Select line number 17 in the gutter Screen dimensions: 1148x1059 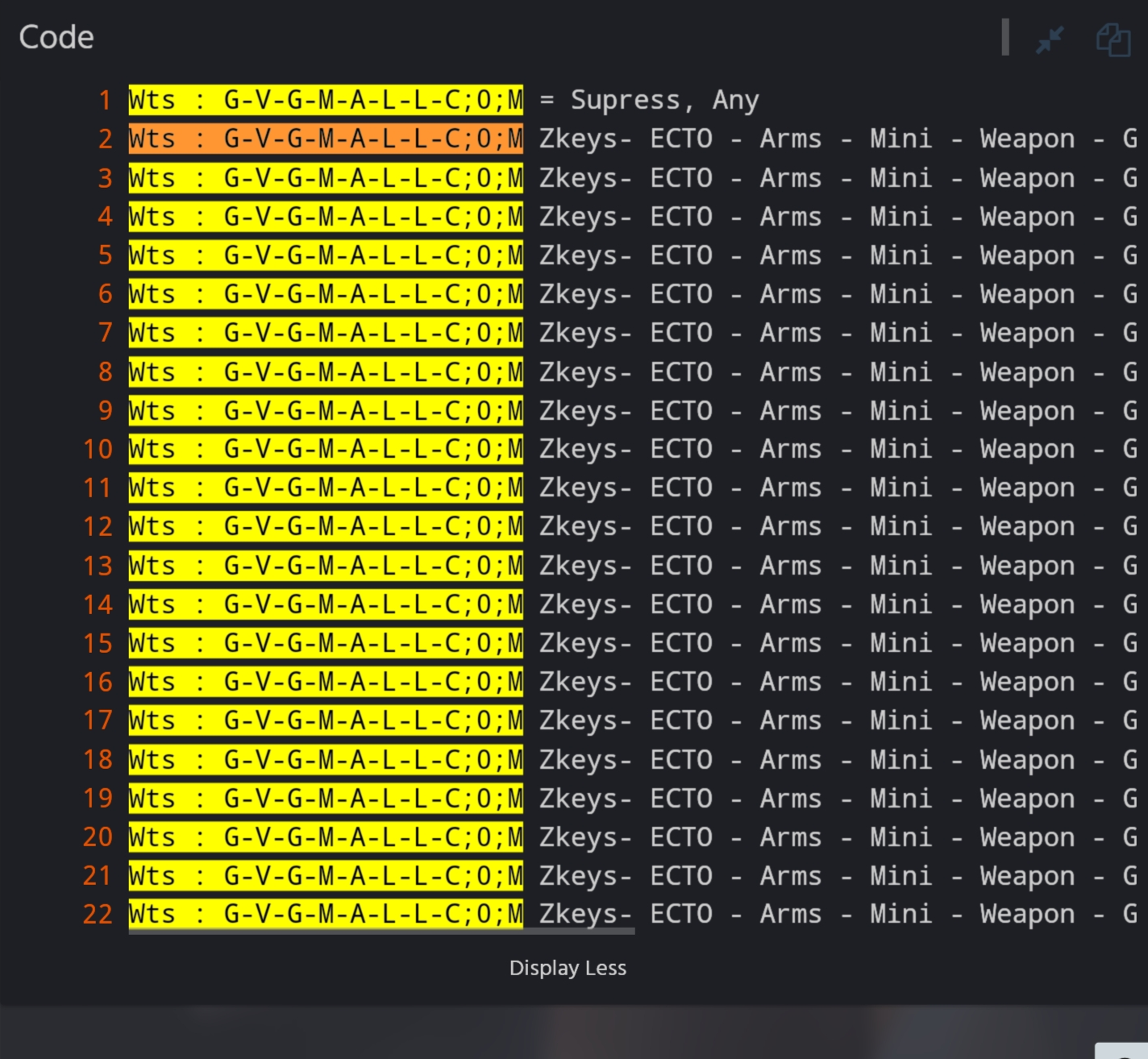point(98,720)
